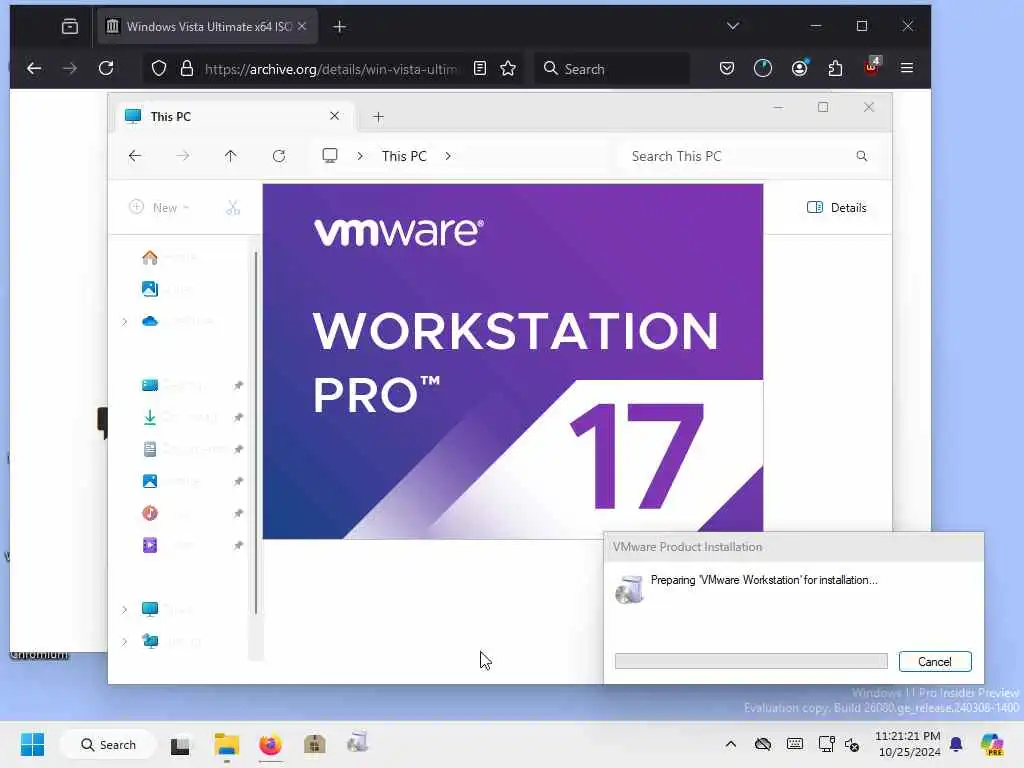Unpin Downloads using its pin icon

(238, 417)
